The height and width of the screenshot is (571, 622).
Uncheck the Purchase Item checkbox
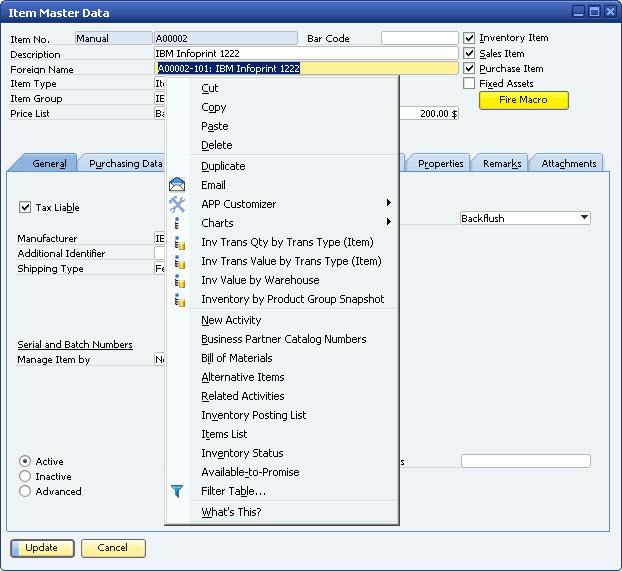pos(469,68)
